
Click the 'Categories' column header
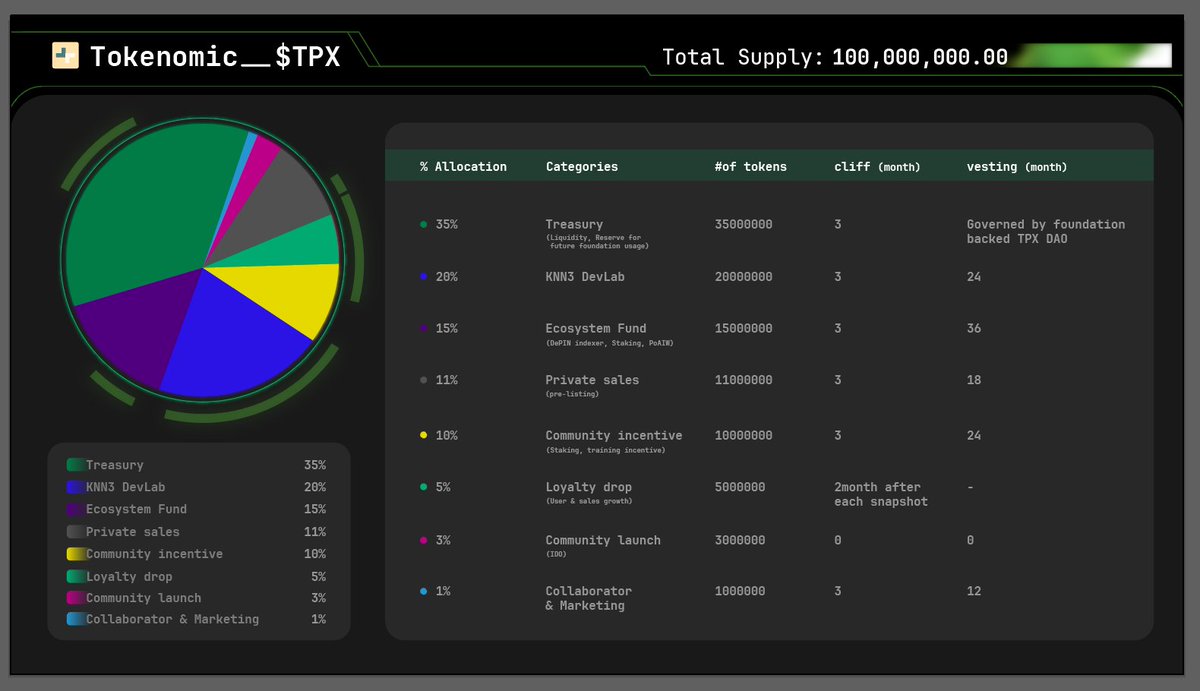(x=582, y=167)
